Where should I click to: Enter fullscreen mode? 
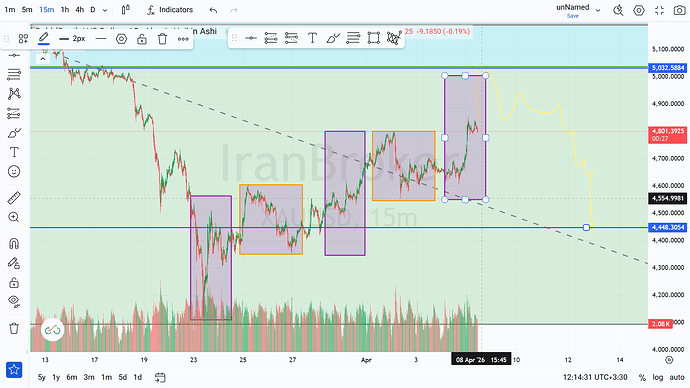[659, 10]
